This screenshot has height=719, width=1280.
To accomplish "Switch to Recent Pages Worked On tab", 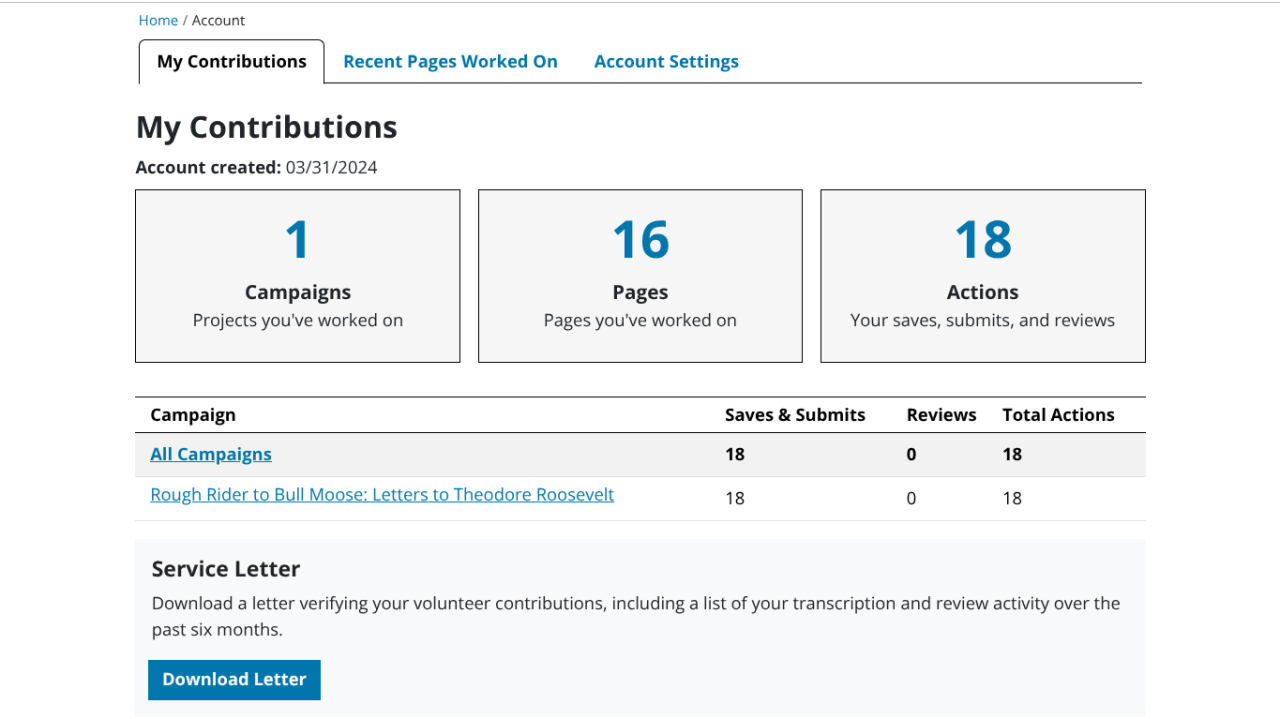I will tap(450, 62).
